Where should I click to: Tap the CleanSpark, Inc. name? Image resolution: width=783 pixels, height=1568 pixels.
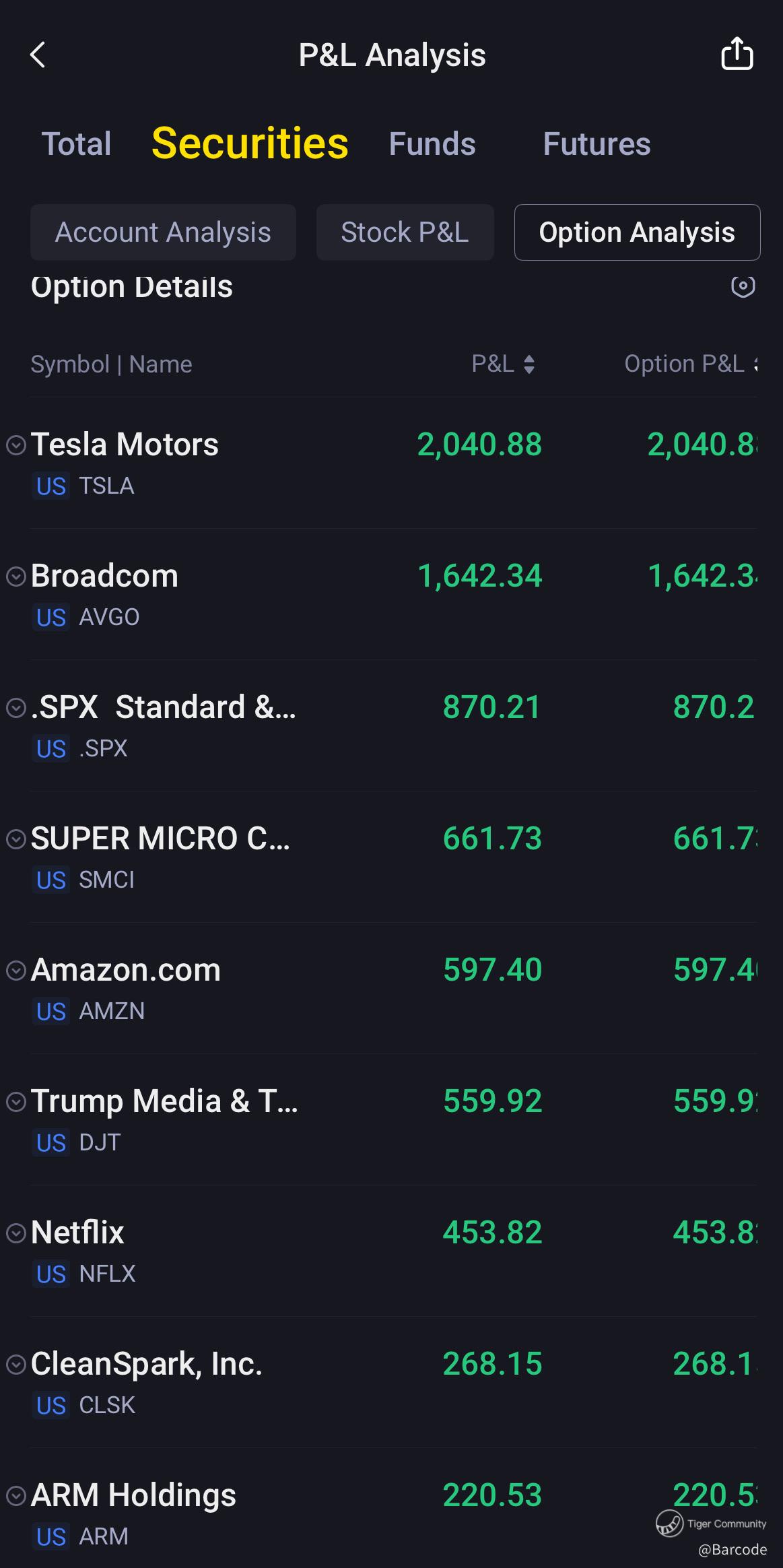coord(147,1364)
